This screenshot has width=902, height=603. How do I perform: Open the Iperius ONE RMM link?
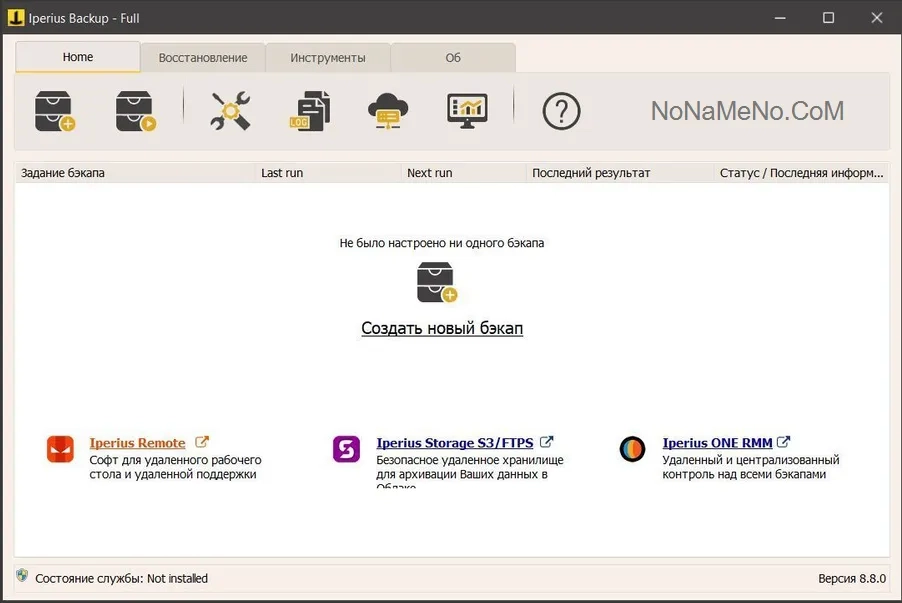pos(716,443)
